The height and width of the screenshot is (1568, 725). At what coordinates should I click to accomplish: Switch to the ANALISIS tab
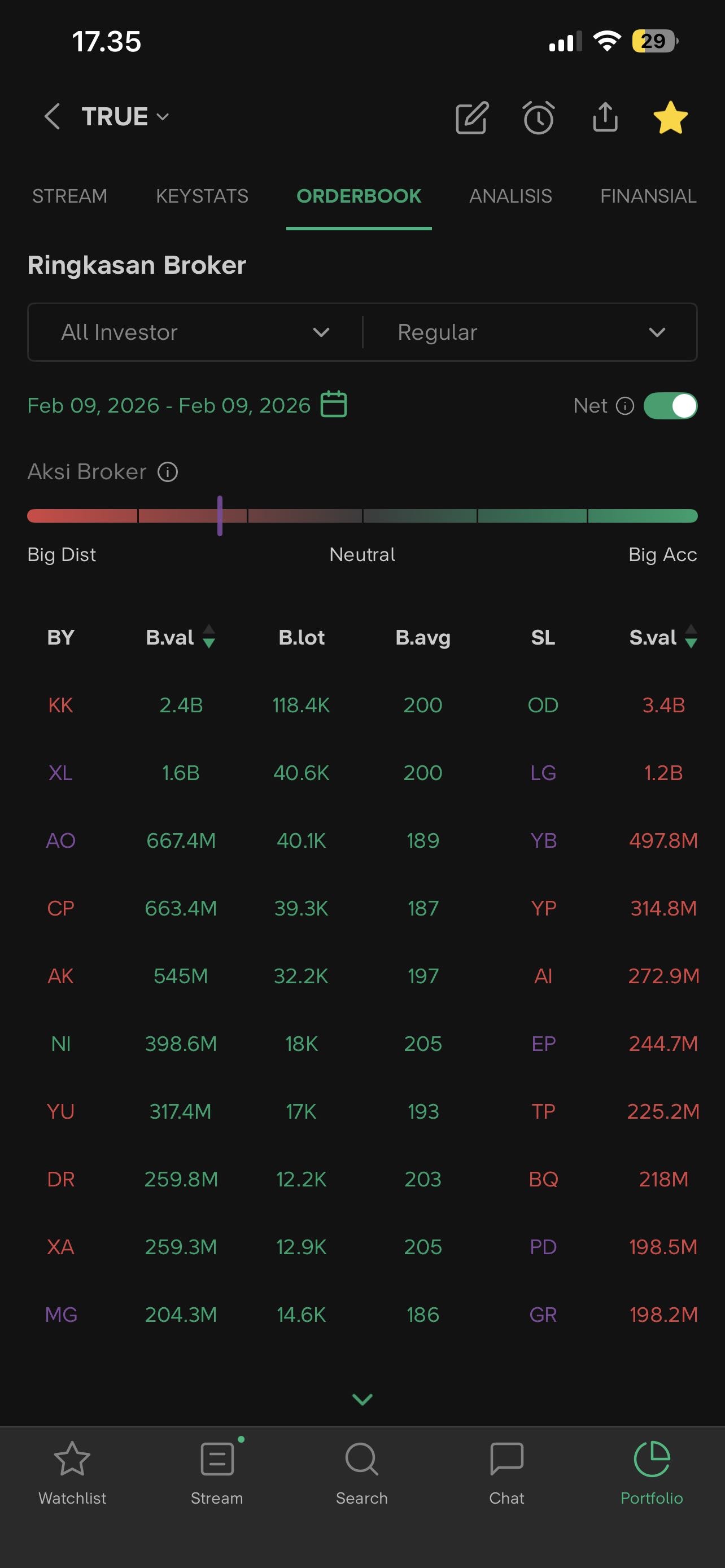click(510, 196)
